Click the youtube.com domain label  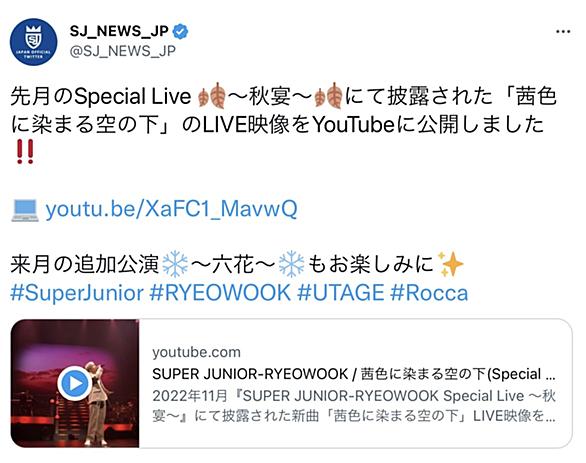click(196, 352)
